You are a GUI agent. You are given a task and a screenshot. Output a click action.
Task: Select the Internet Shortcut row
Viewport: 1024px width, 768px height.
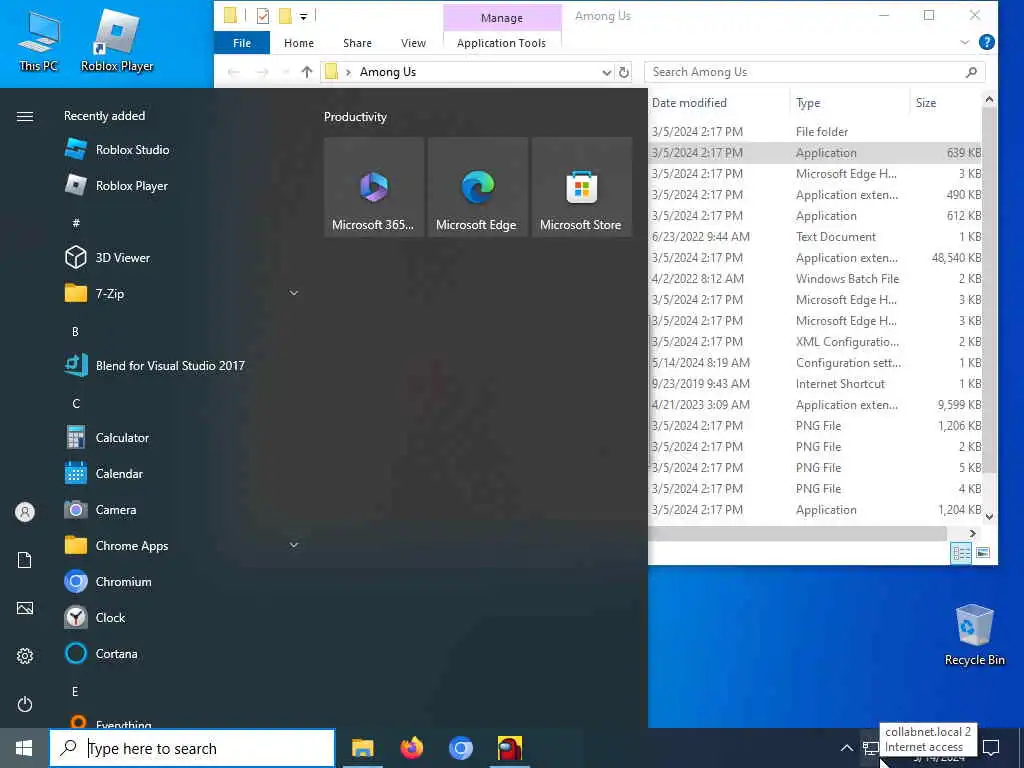[x=816, y=383]
